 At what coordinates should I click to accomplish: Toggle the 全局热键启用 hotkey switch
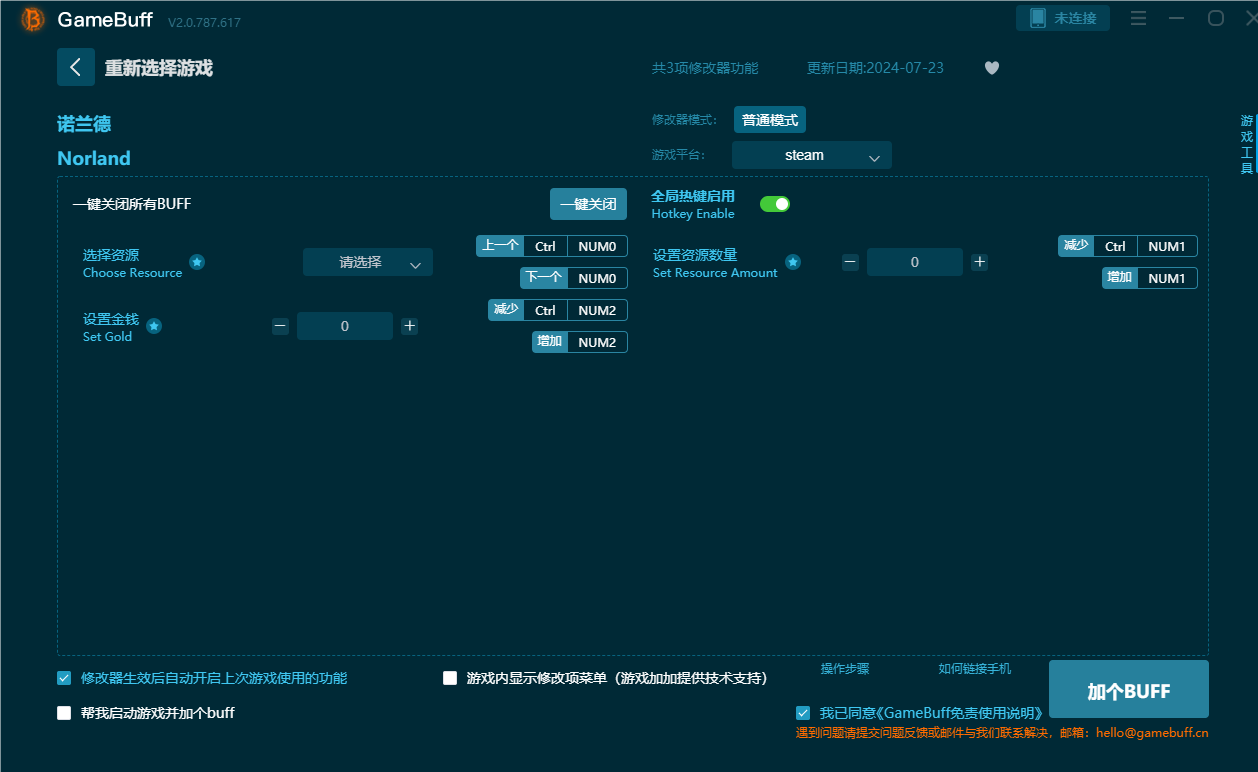(775, 204)
